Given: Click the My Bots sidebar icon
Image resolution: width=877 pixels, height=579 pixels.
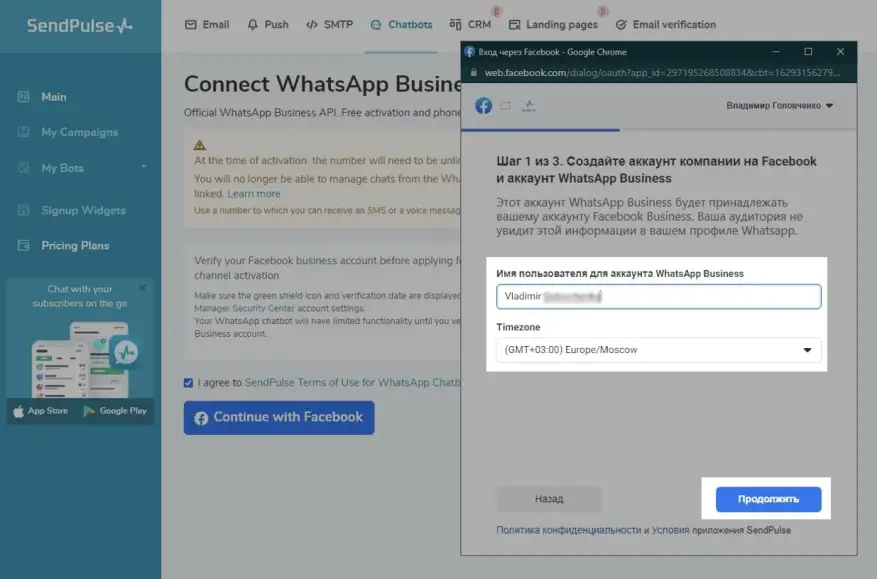Looking at the screenshot, I should pyautogui.click(x=23, y=168).
